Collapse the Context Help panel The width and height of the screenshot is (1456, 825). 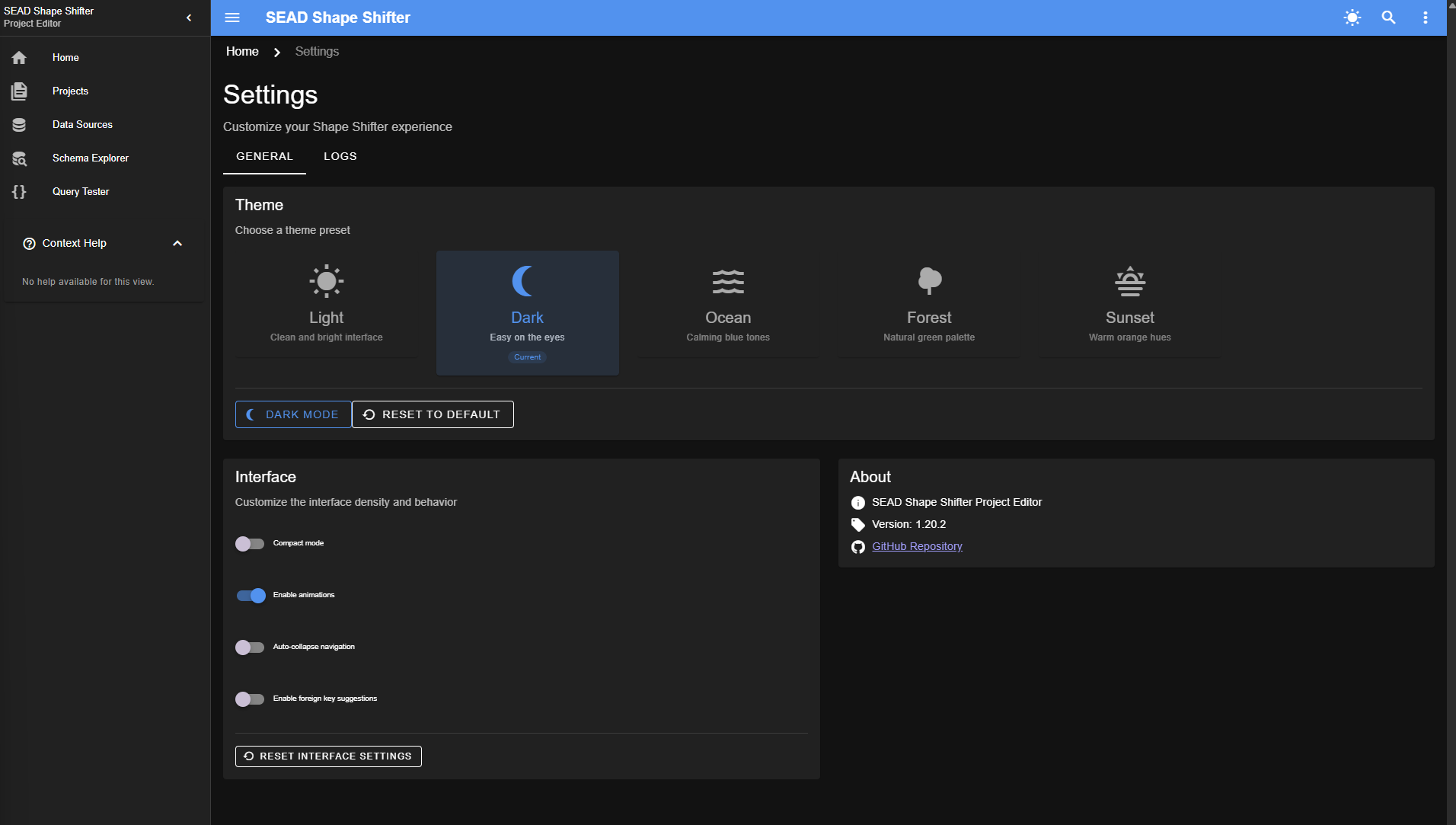click(x=177, y=244)
